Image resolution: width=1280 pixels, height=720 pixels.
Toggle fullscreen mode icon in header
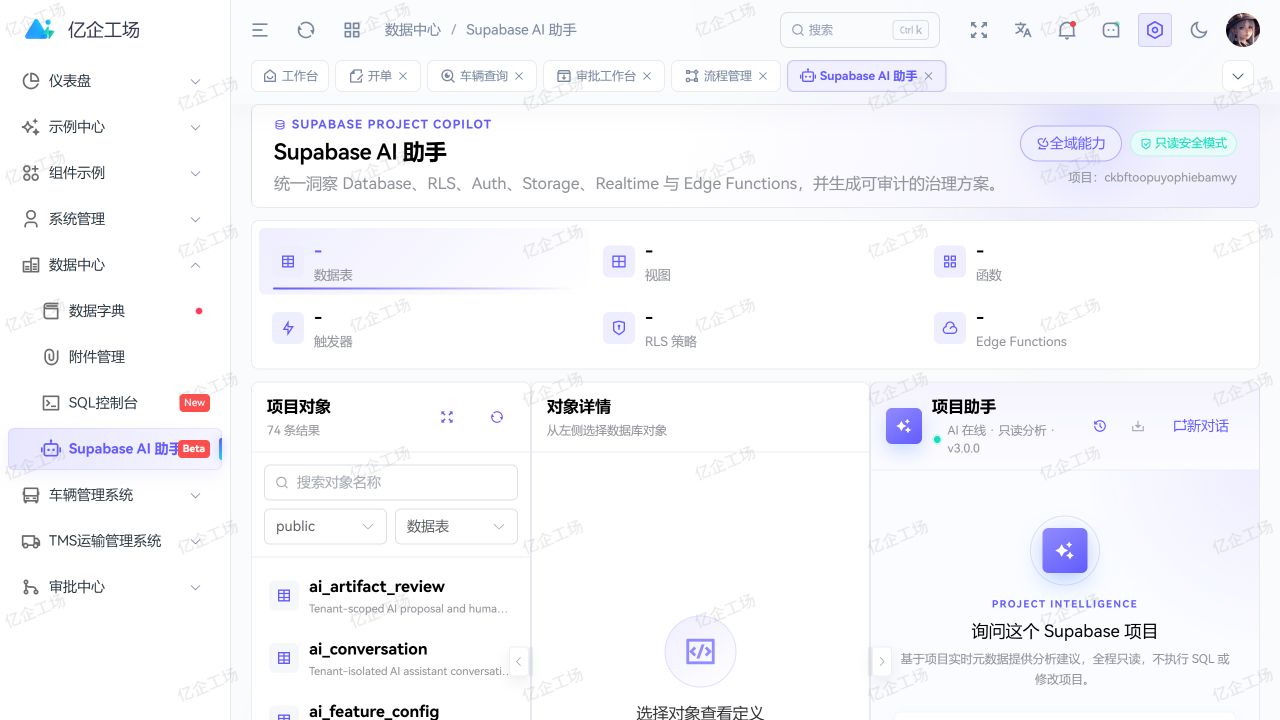[979, 30]
